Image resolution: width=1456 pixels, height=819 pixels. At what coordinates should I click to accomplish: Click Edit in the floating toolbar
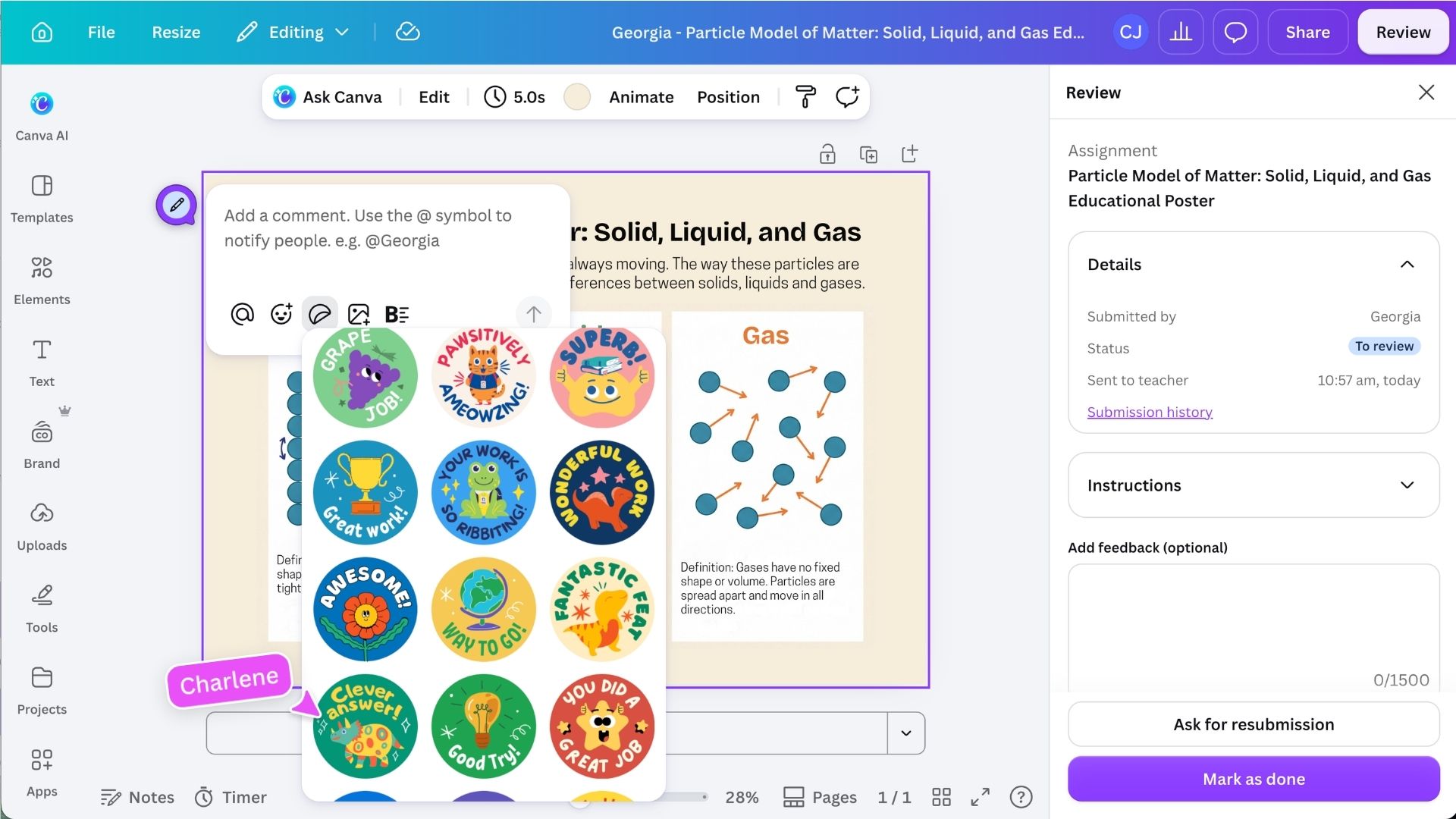(x=434, y=97)
